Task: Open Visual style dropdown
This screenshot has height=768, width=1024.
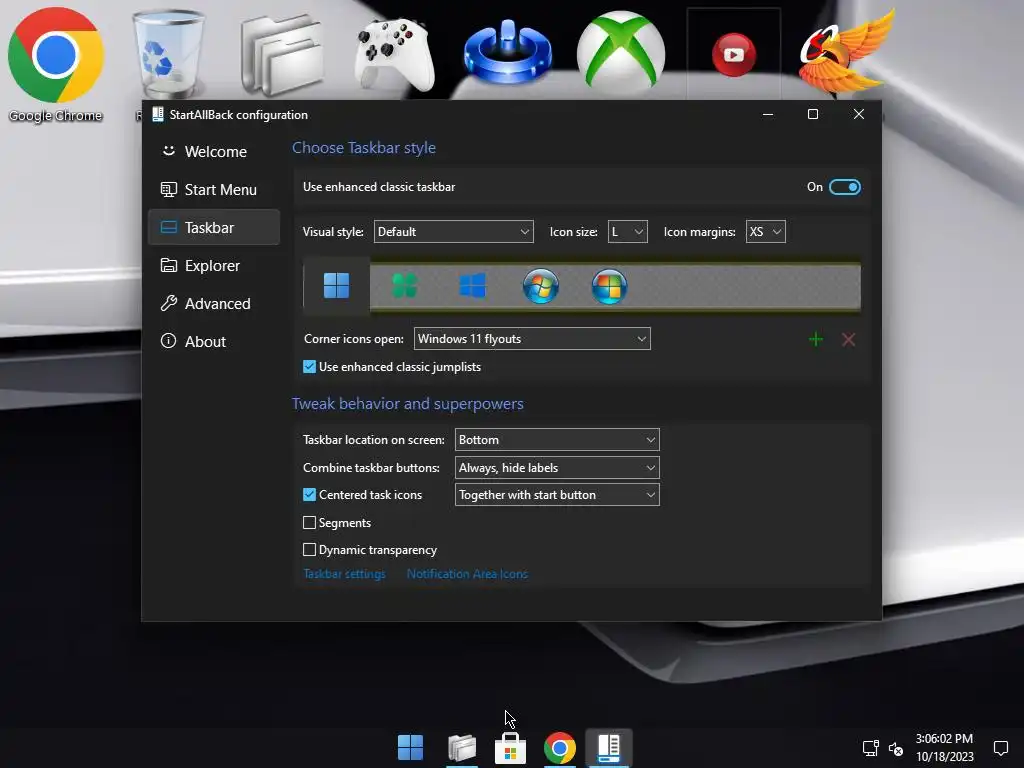Action: [x=453, y=232]
